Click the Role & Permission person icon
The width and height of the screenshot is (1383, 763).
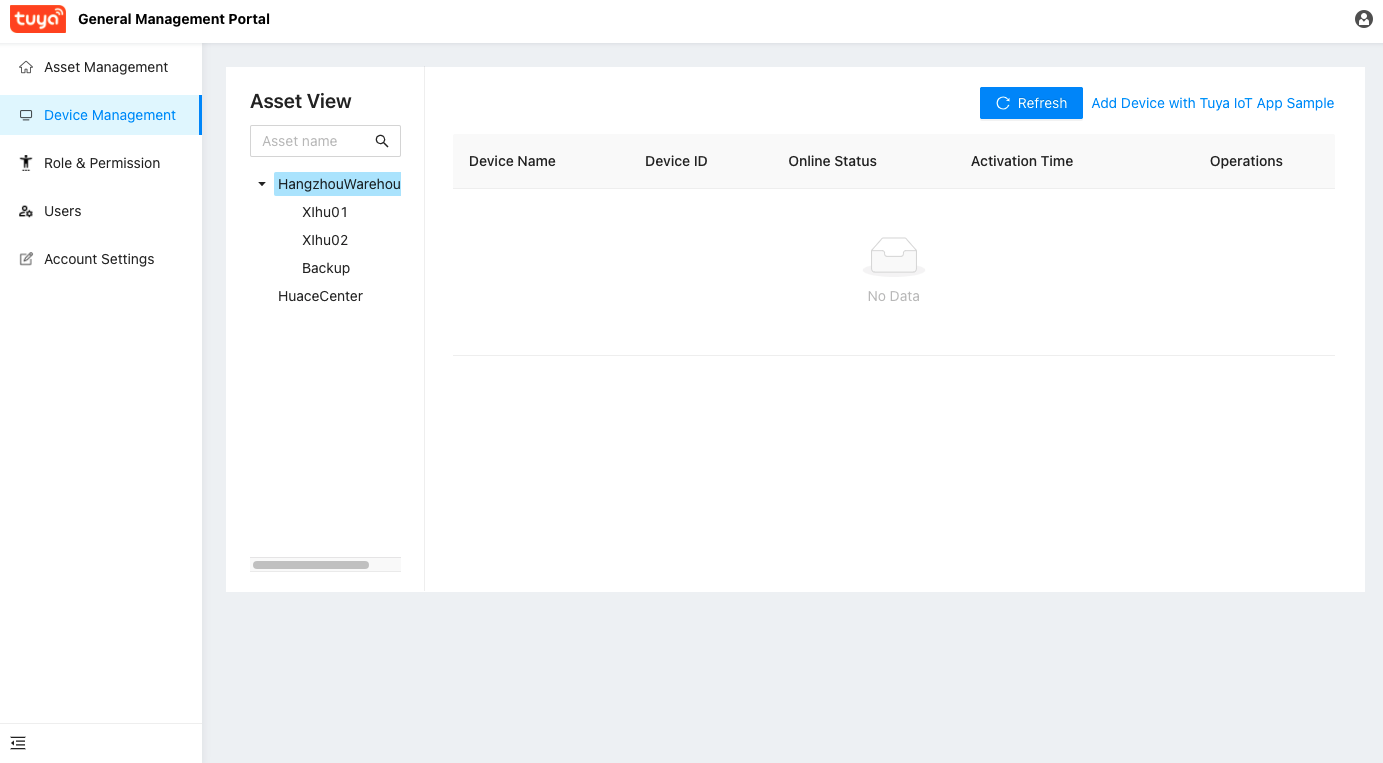point(26,163)
